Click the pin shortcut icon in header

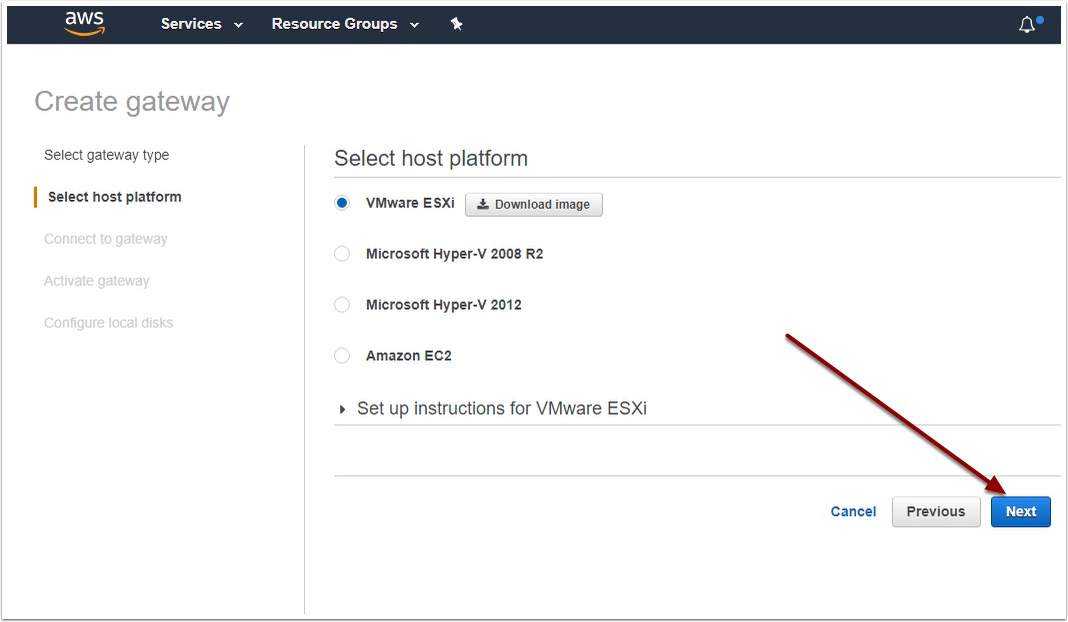coord(456,24)
